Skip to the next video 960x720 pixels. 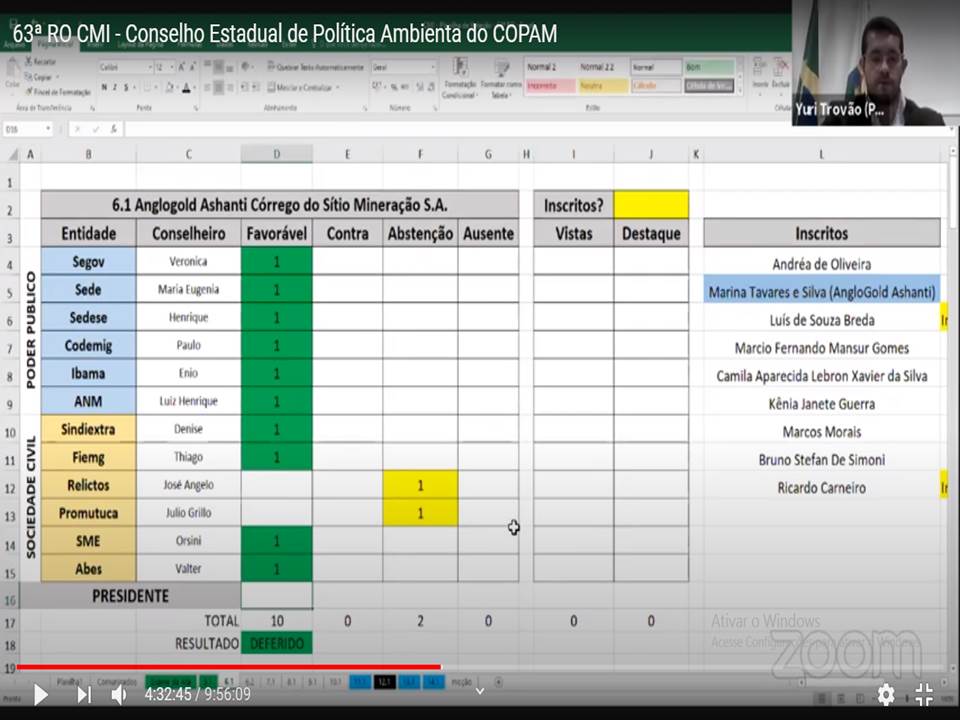tap(84, 694)
